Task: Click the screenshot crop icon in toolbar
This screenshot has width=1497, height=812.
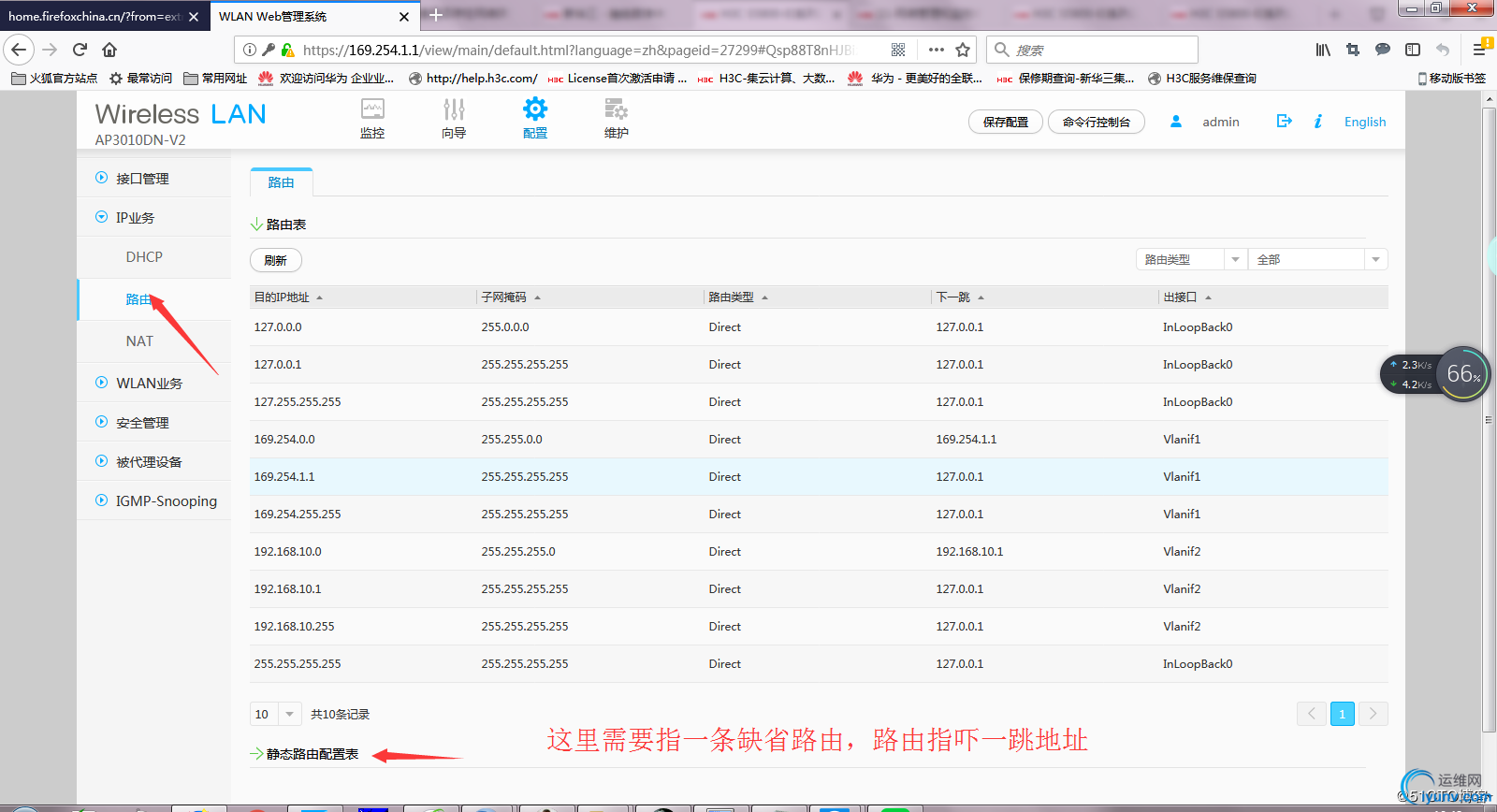Action: point(1353,50)
